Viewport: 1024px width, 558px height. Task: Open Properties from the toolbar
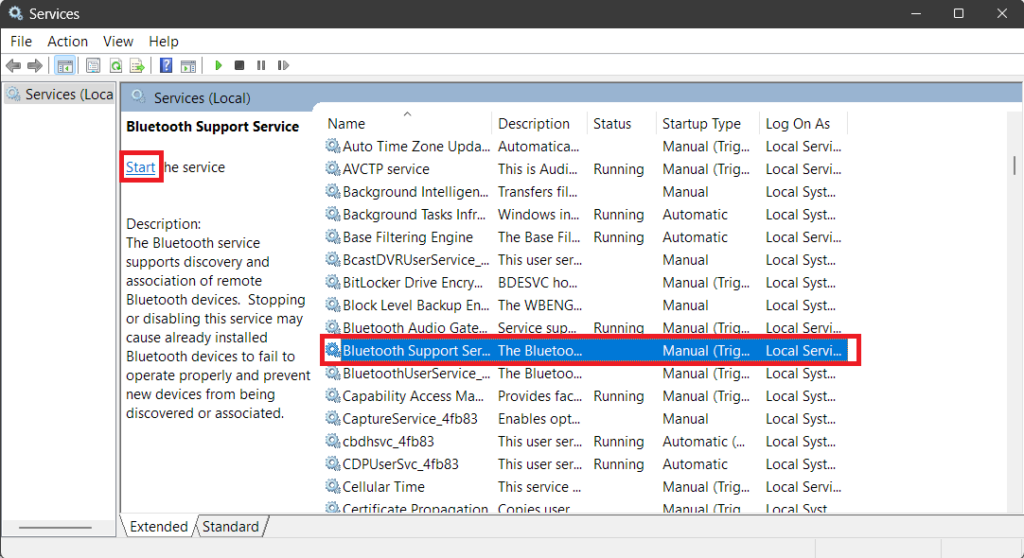coord(93,66)
